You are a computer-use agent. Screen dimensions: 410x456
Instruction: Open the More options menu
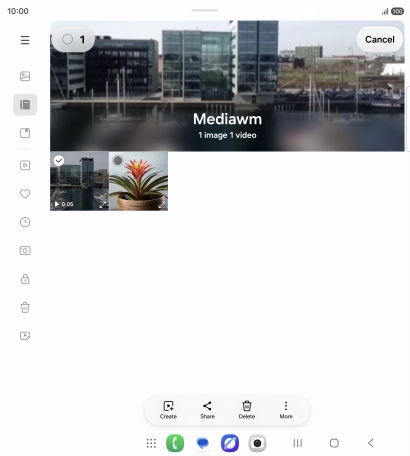[286, 410]
